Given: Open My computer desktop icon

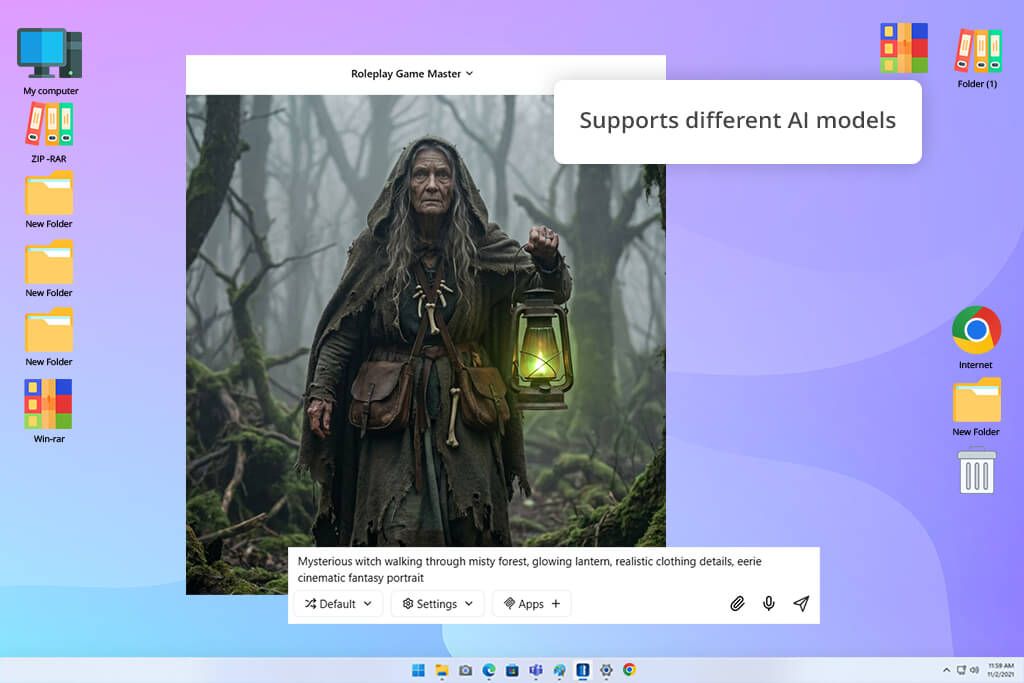Looking at the screenshot, I should coord(50,61).
